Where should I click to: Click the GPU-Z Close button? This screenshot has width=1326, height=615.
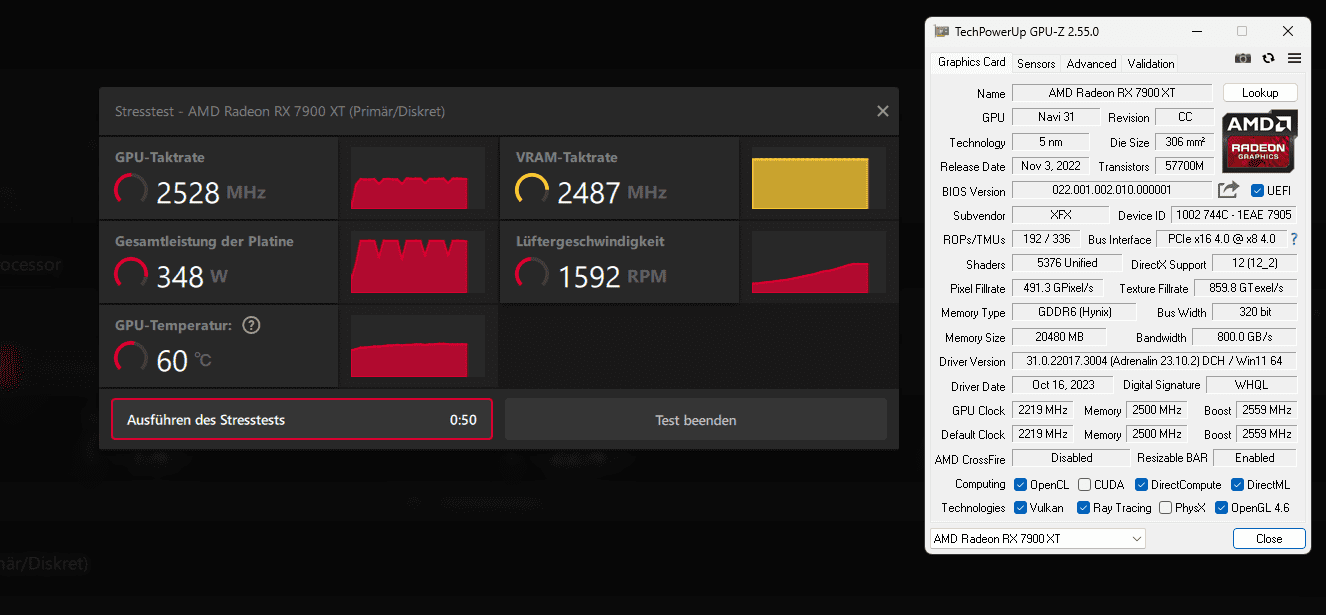click(x=1269, y=539)
